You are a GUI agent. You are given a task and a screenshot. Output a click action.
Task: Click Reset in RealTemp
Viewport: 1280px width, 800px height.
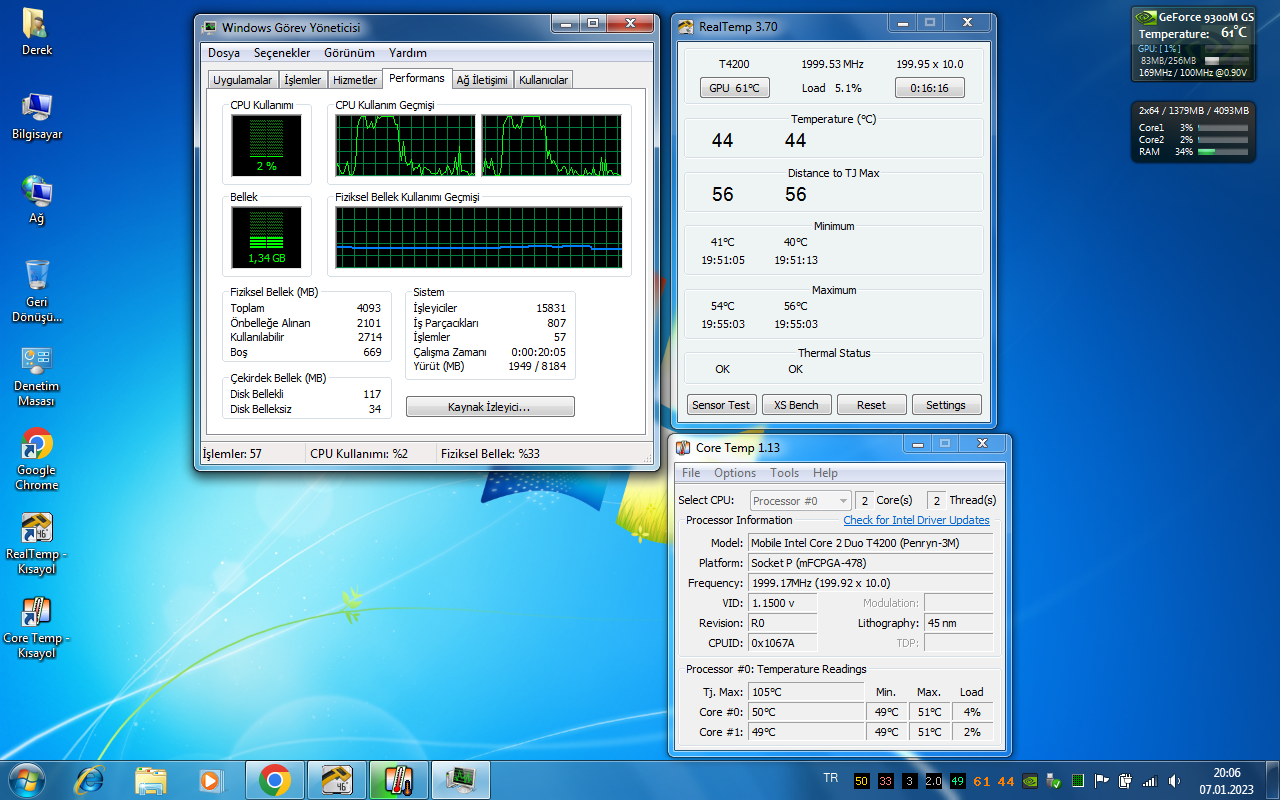pos(871,405)
